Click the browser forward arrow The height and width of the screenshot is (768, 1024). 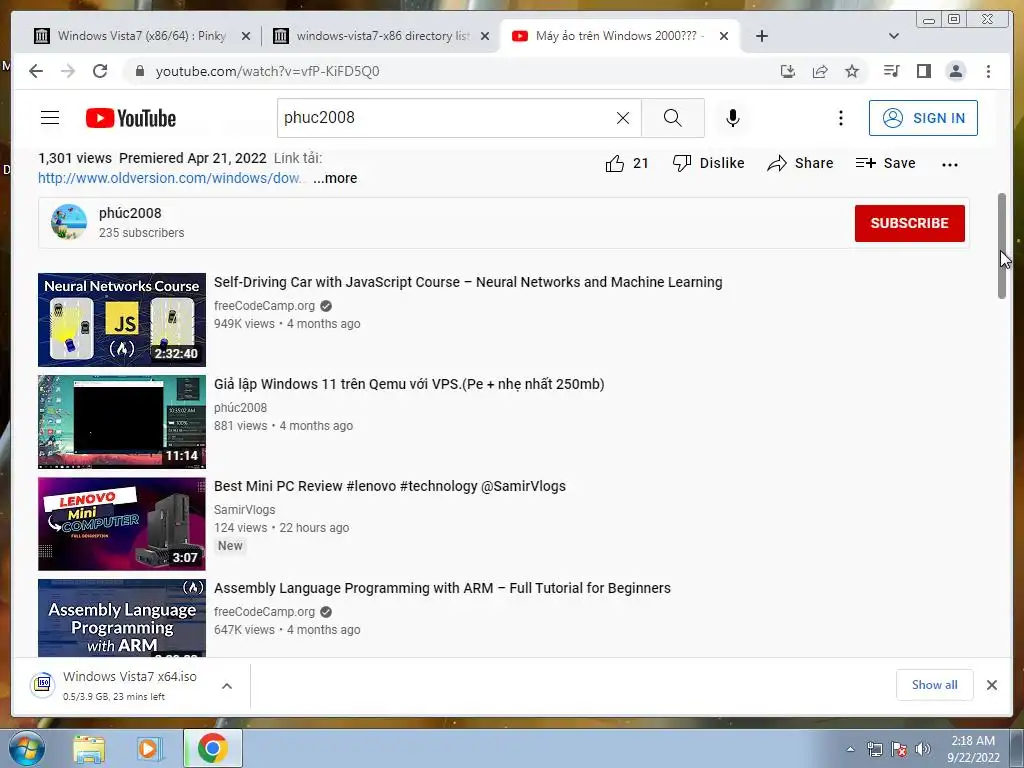tap(68, 71)
